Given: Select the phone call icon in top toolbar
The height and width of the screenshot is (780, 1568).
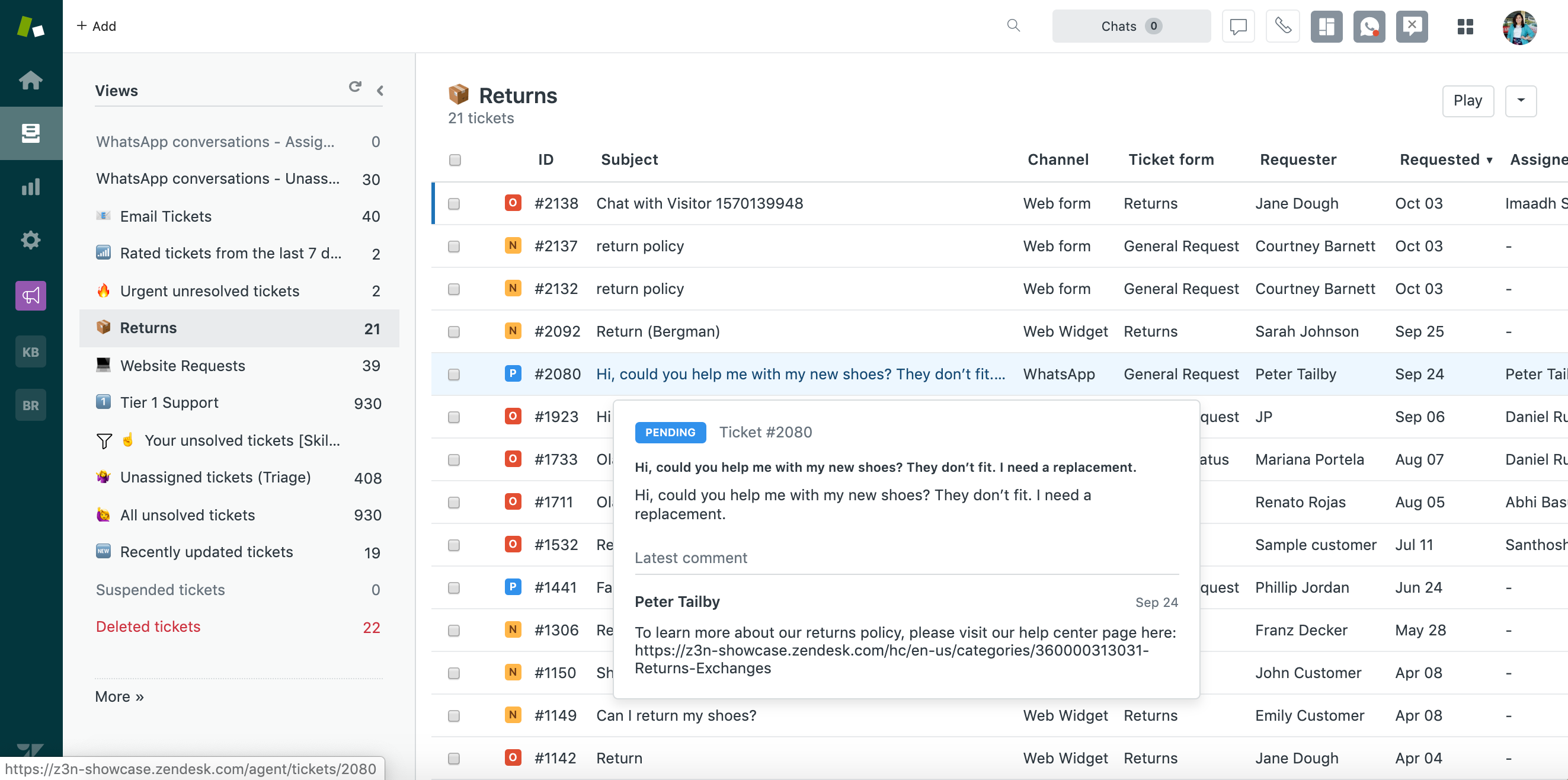Looking at the screenshot, I should pyautogui.click(x=1284, y=26).
